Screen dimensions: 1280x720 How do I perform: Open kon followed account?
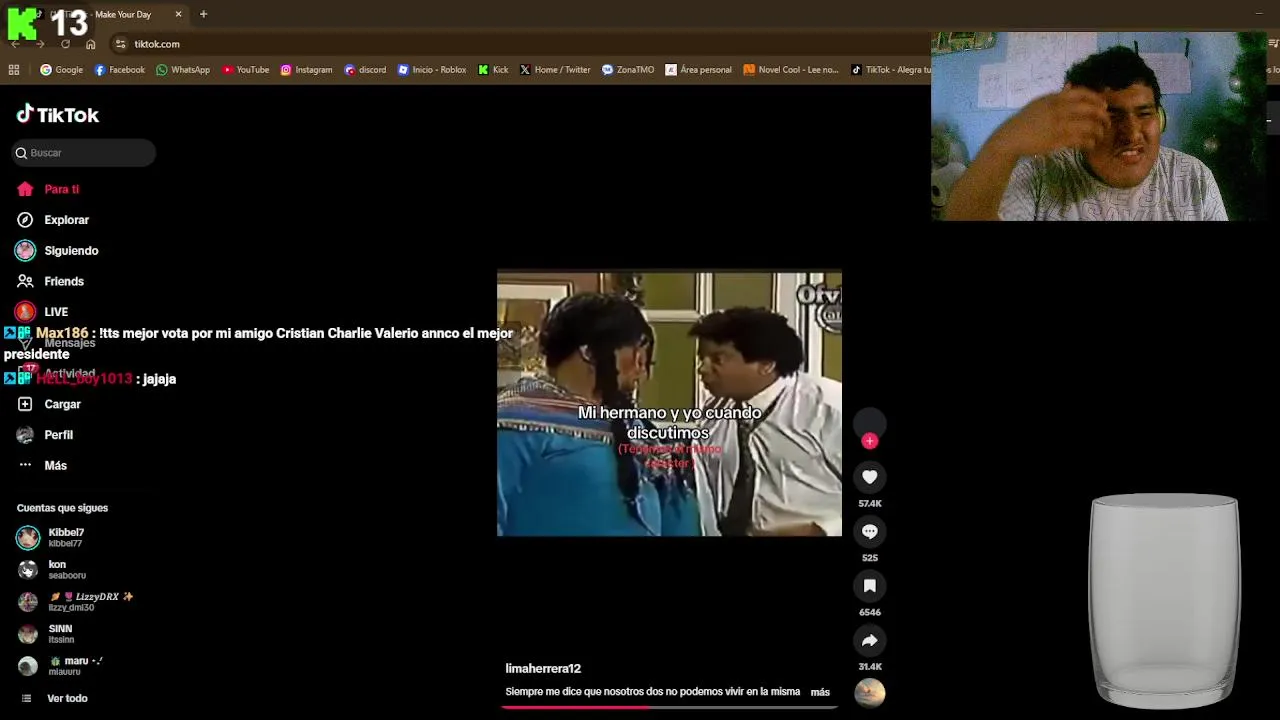(50, 570)
